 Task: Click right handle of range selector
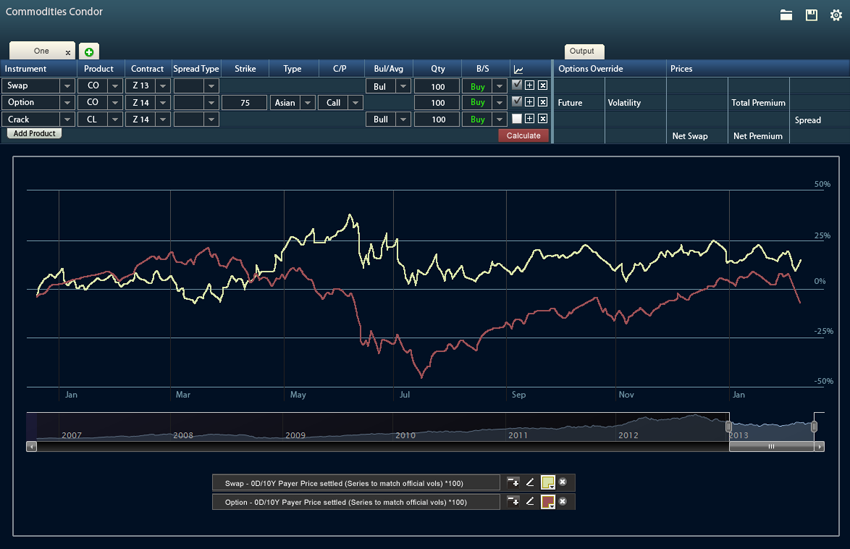point(814,427)
